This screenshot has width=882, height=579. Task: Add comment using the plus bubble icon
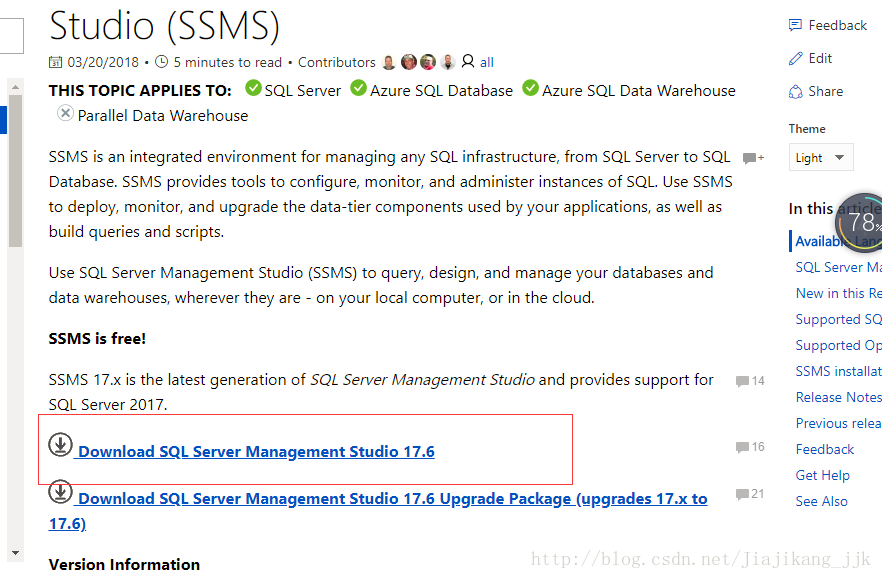coord(753,158)
